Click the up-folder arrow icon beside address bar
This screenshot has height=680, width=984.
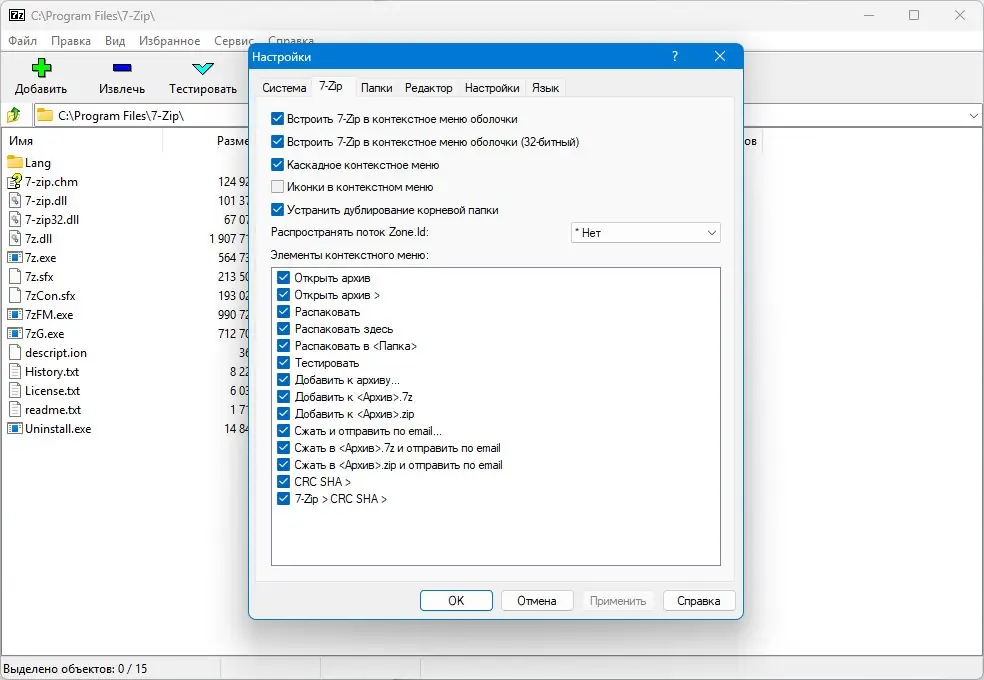(14, 115)
